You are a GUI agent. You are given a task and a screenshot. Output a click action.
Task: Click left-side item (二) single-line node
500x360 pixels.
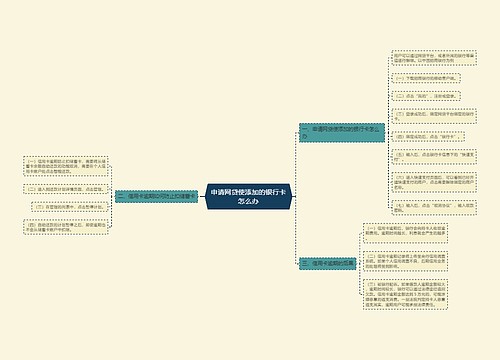(x=66, y=189)
